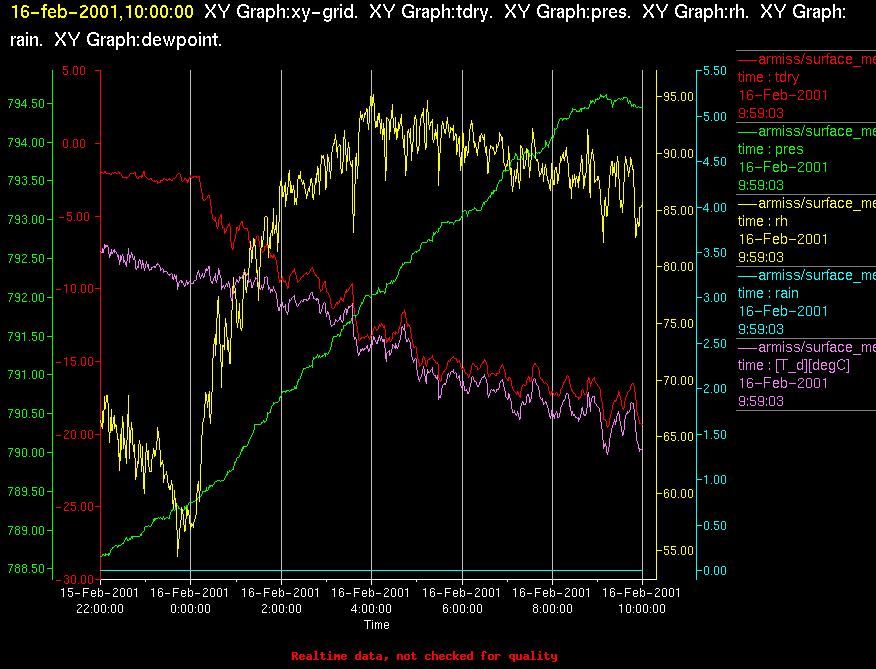Select the cyan "armiss/surface_me" legend entry
The image size is (876, 669).
[x=807, y=275]
